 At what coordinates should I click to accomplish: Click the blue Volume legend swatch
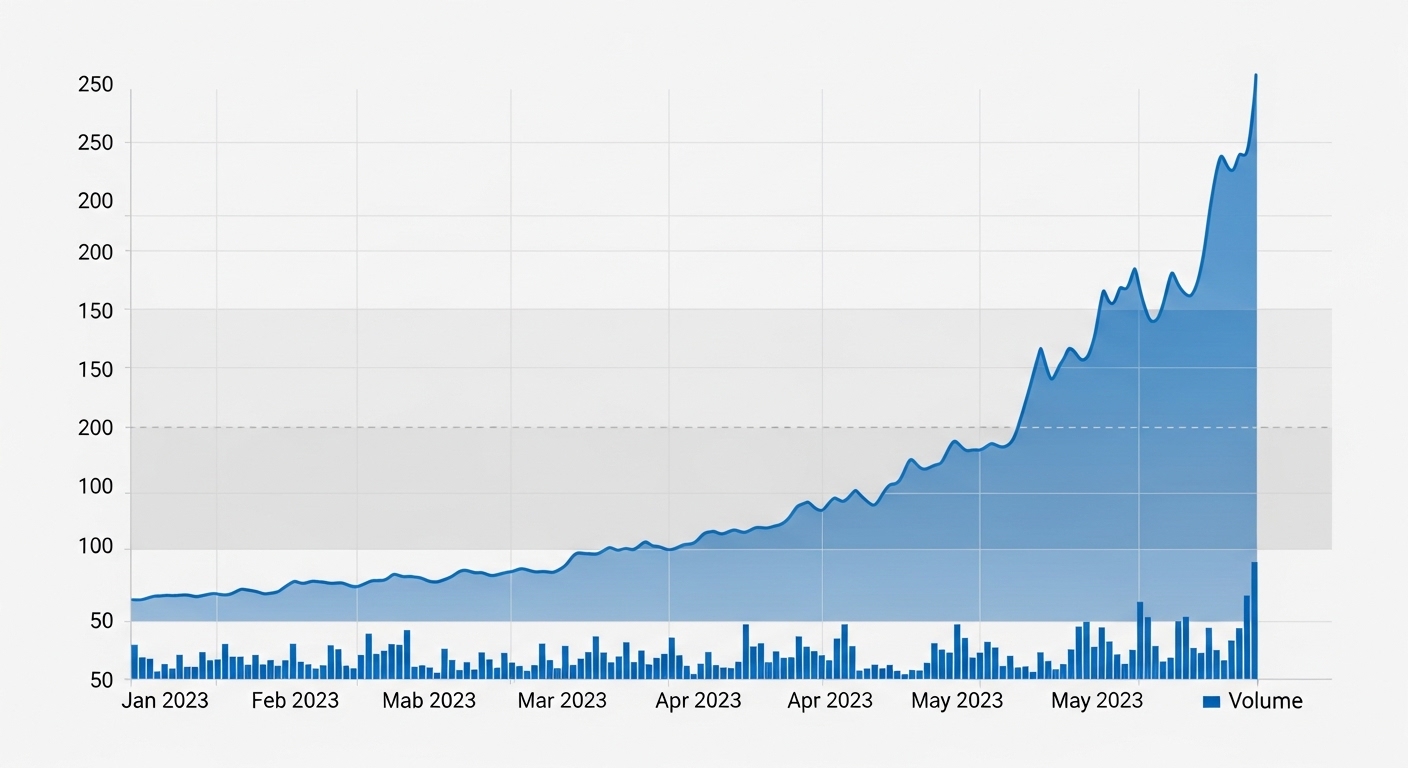(1212, 702)
